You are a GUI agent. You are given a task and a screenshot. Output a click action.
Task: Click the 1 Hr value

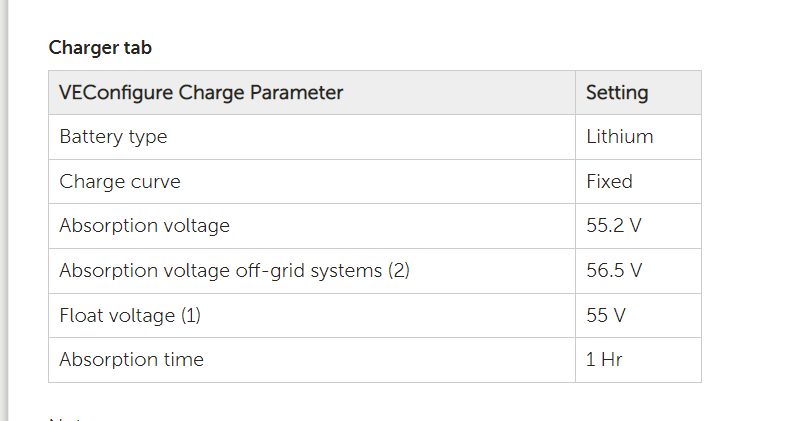(604, 360)
